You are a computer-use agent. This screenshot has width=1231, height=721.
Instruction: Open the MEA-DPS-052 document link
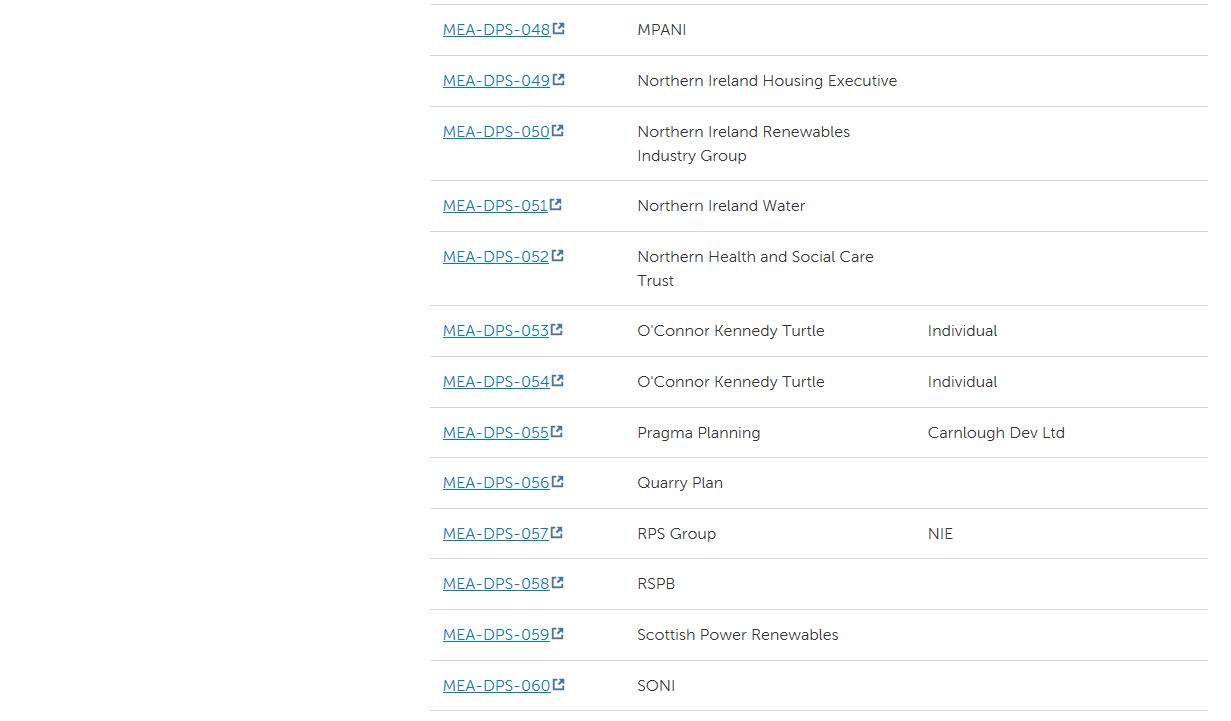[497, 257]
